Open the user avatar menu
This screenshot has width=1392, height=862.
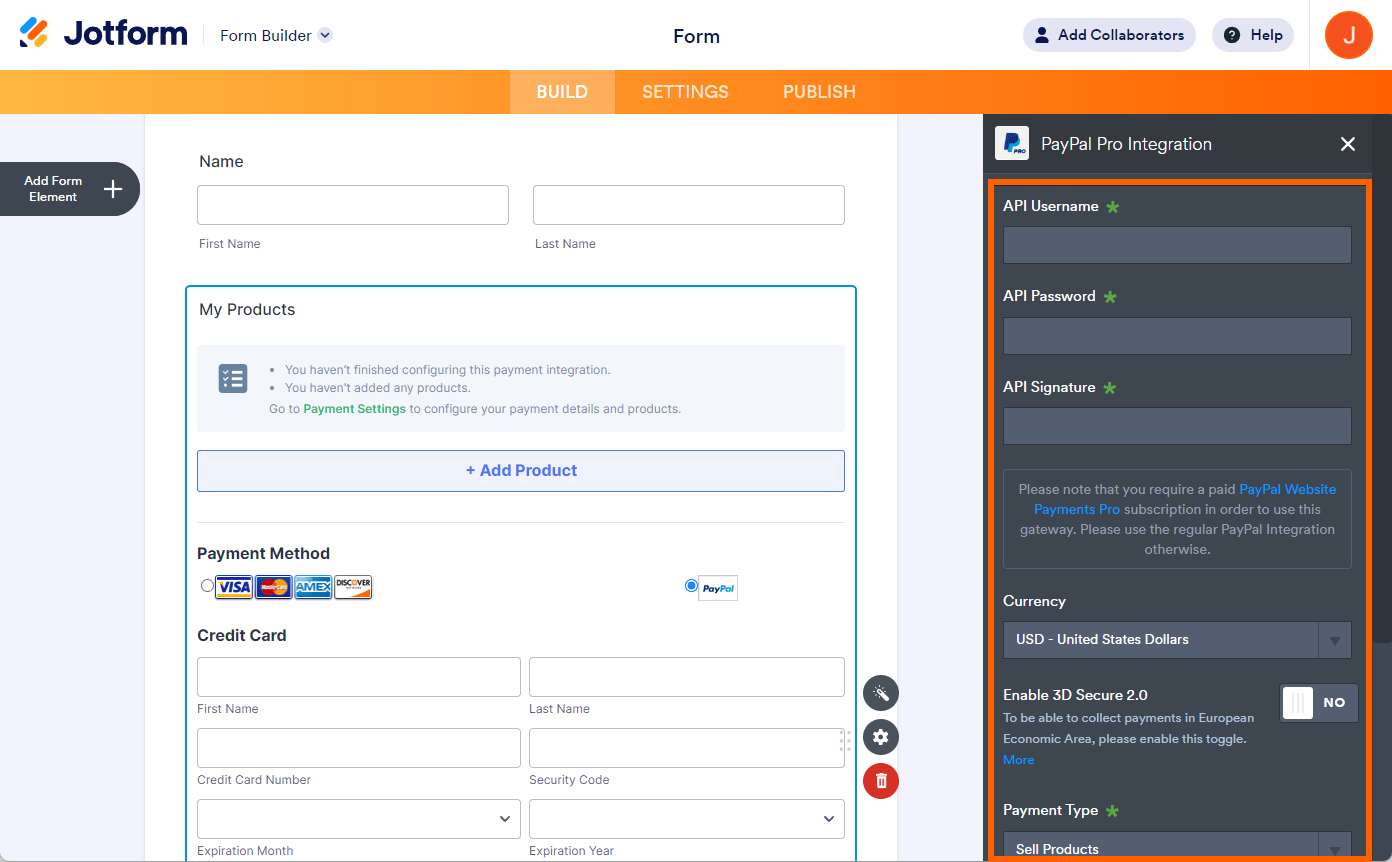coord(1348,35)
